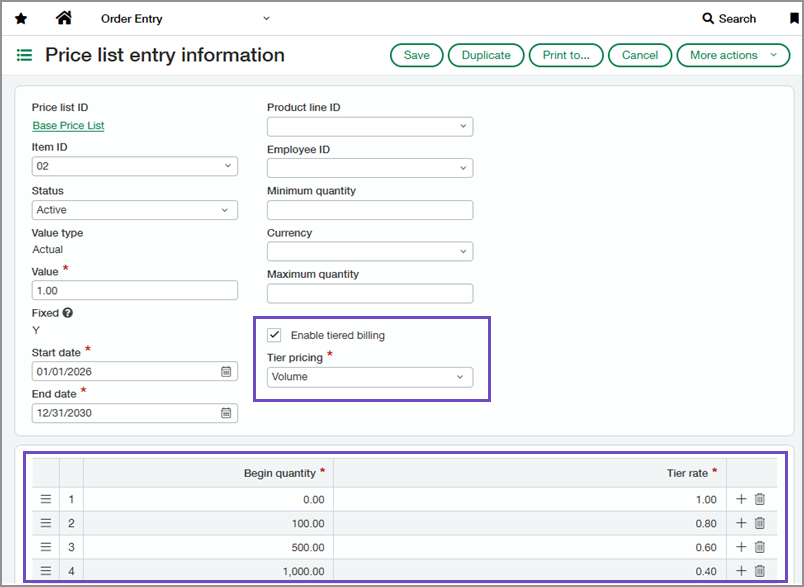Focus the Minimum quantity field
The height and width of the screenshot is (587, 804).
tap(370, 210)
